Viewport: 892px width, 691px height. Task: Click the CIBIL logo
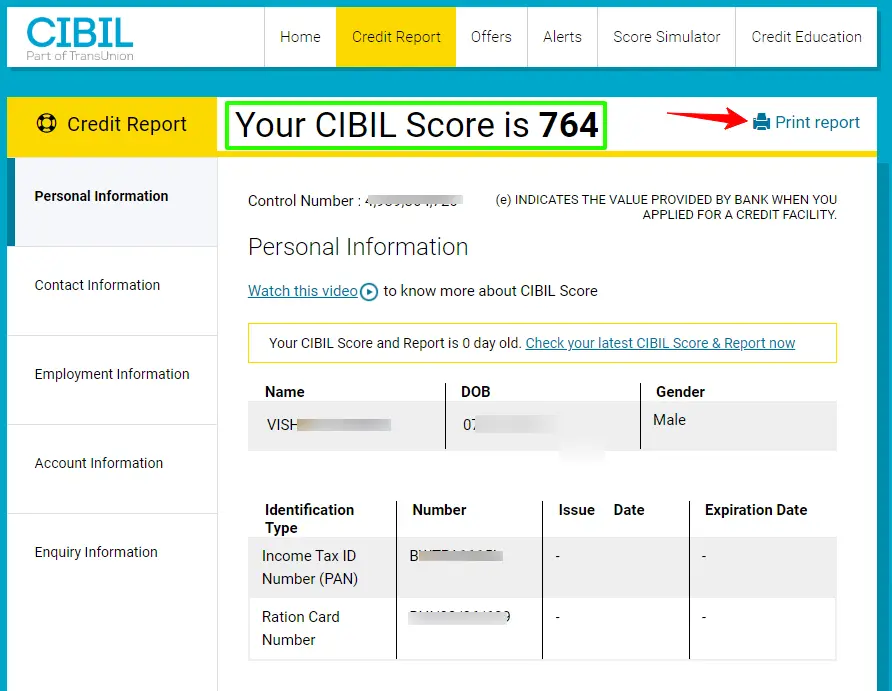pos(80,38)
